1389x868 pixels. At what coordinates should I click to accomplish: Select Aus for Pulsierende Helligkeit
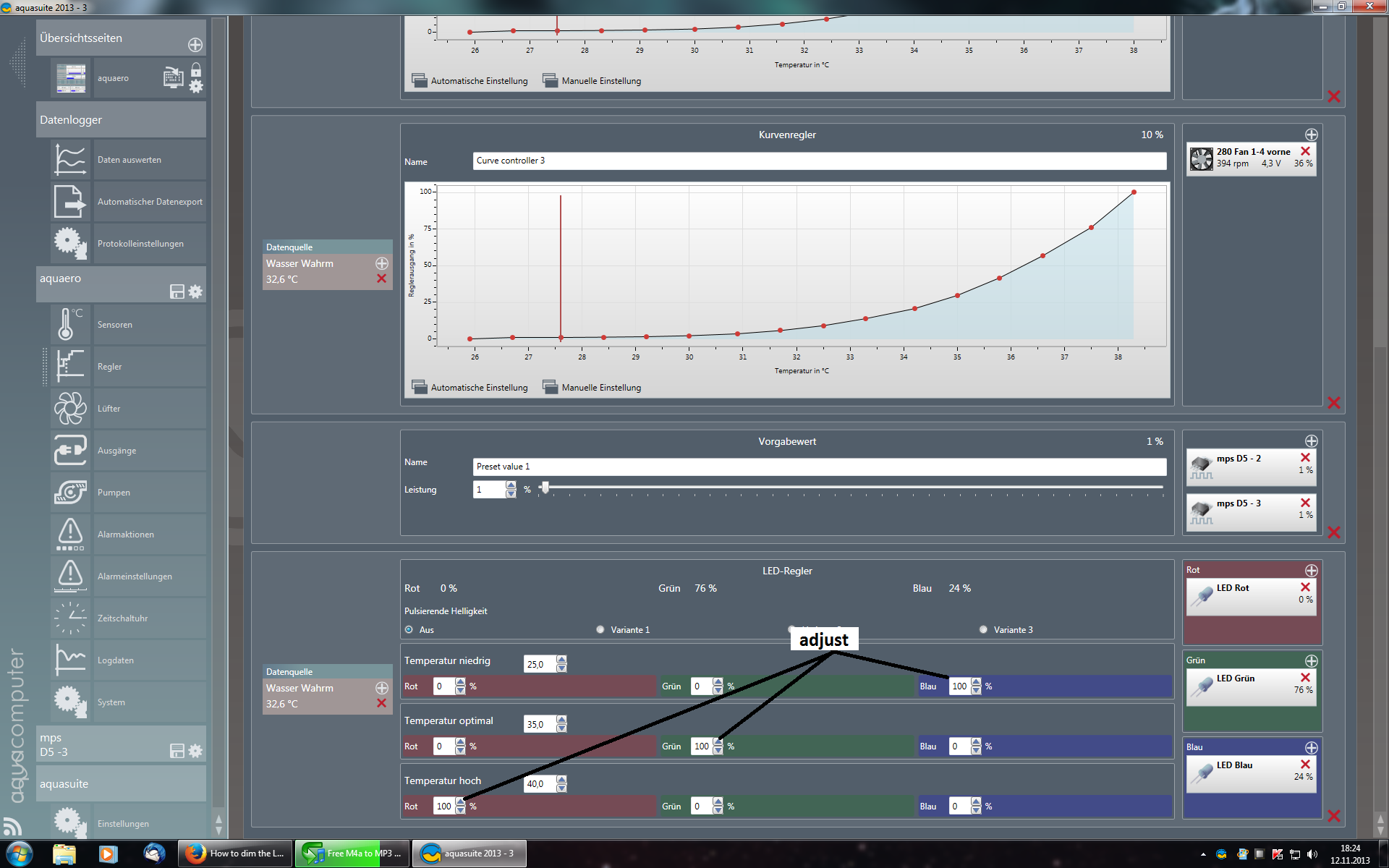409,630
